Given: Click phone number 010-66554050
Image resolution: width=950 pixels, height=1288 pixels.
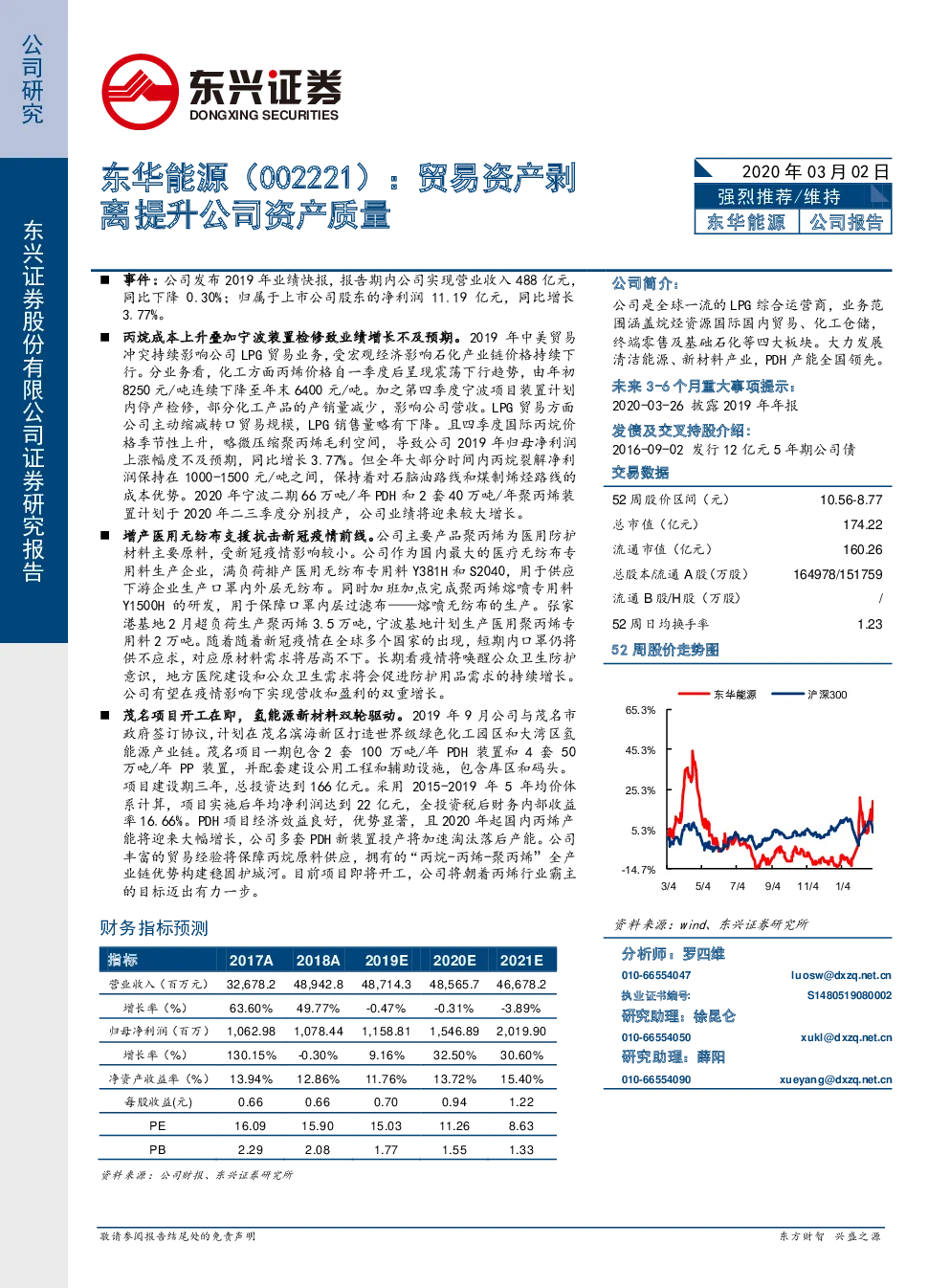Looking at the screenshot, I should click(656, 1037).
